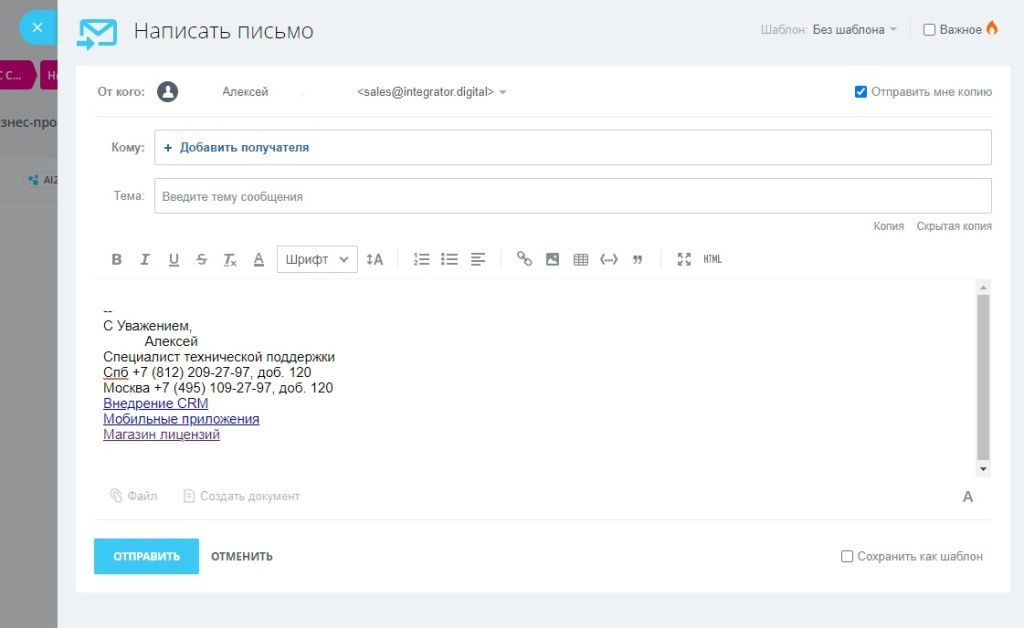Insert a hyperlink using link icon

point(524,260)
